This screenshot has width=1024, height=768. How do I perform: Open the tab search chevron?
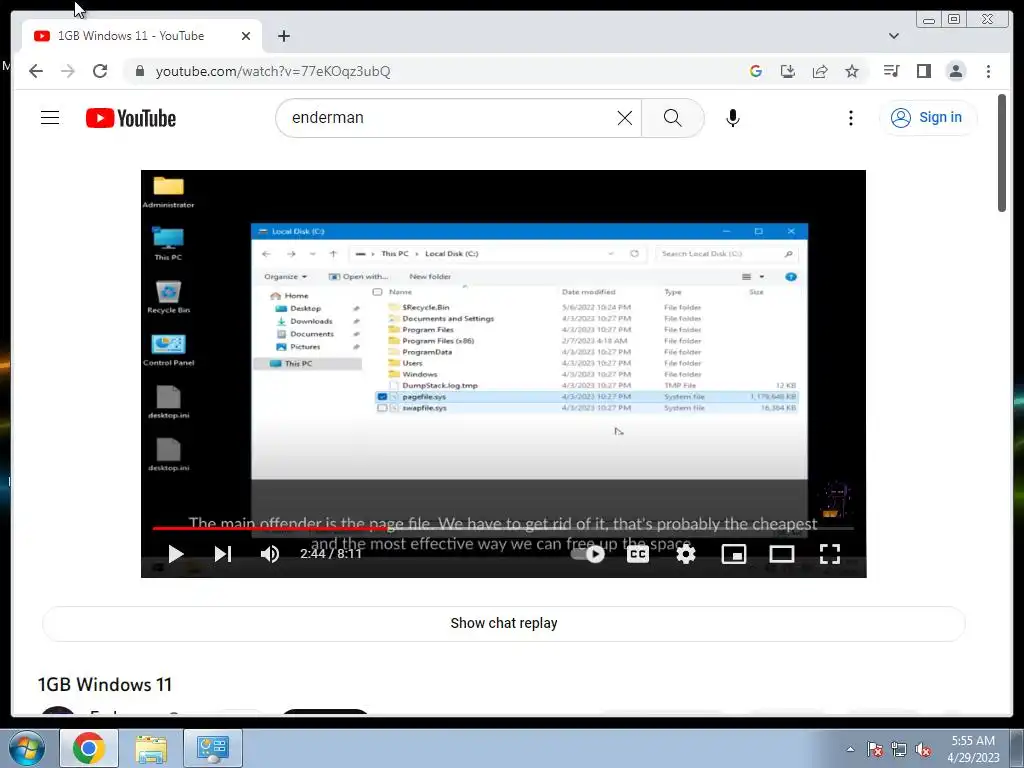click(x=894, y=36)
